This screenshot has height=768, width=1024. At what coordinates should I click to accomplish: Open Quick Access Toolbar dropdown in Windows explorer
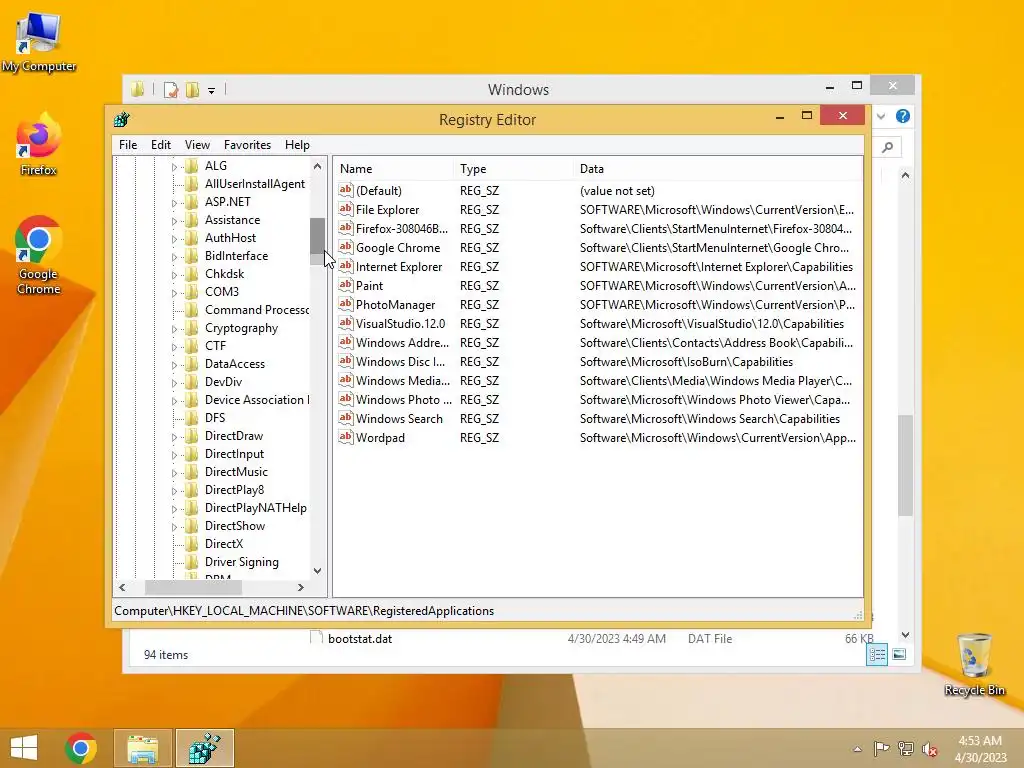(x=212, y=90)
